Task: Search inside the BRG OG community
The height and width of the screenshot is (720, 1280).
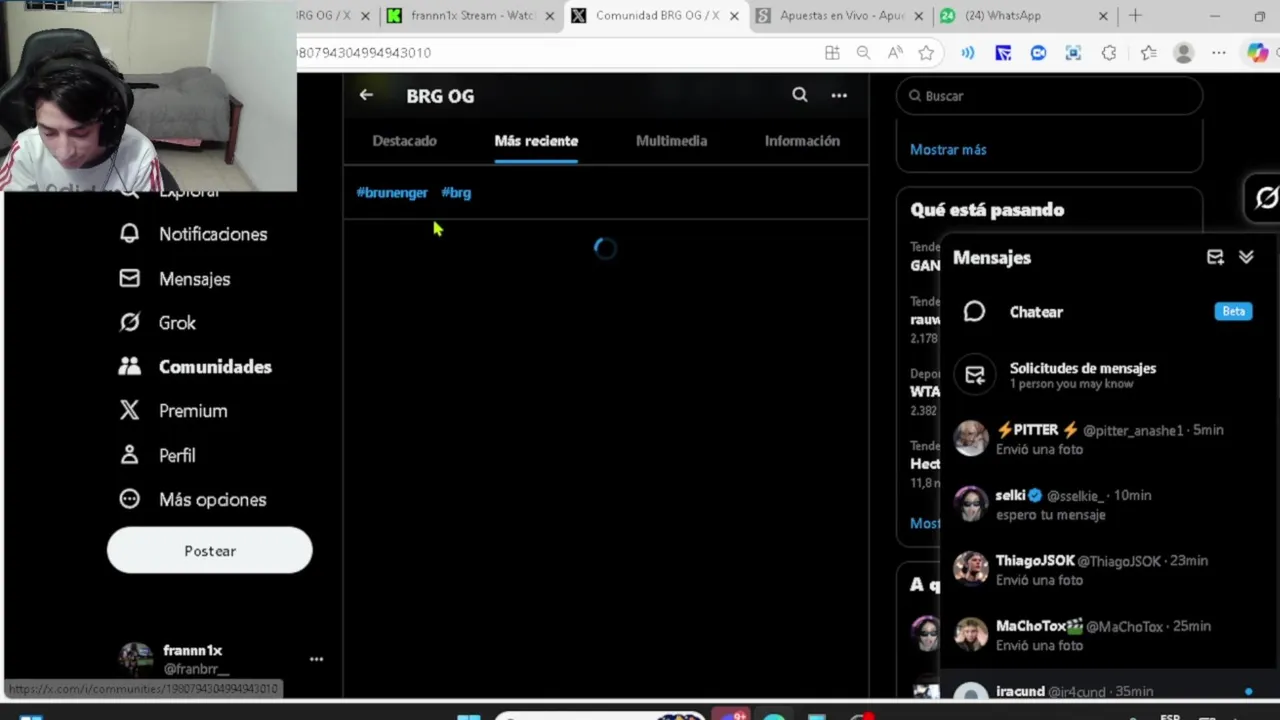Action: tap(800, 95)
